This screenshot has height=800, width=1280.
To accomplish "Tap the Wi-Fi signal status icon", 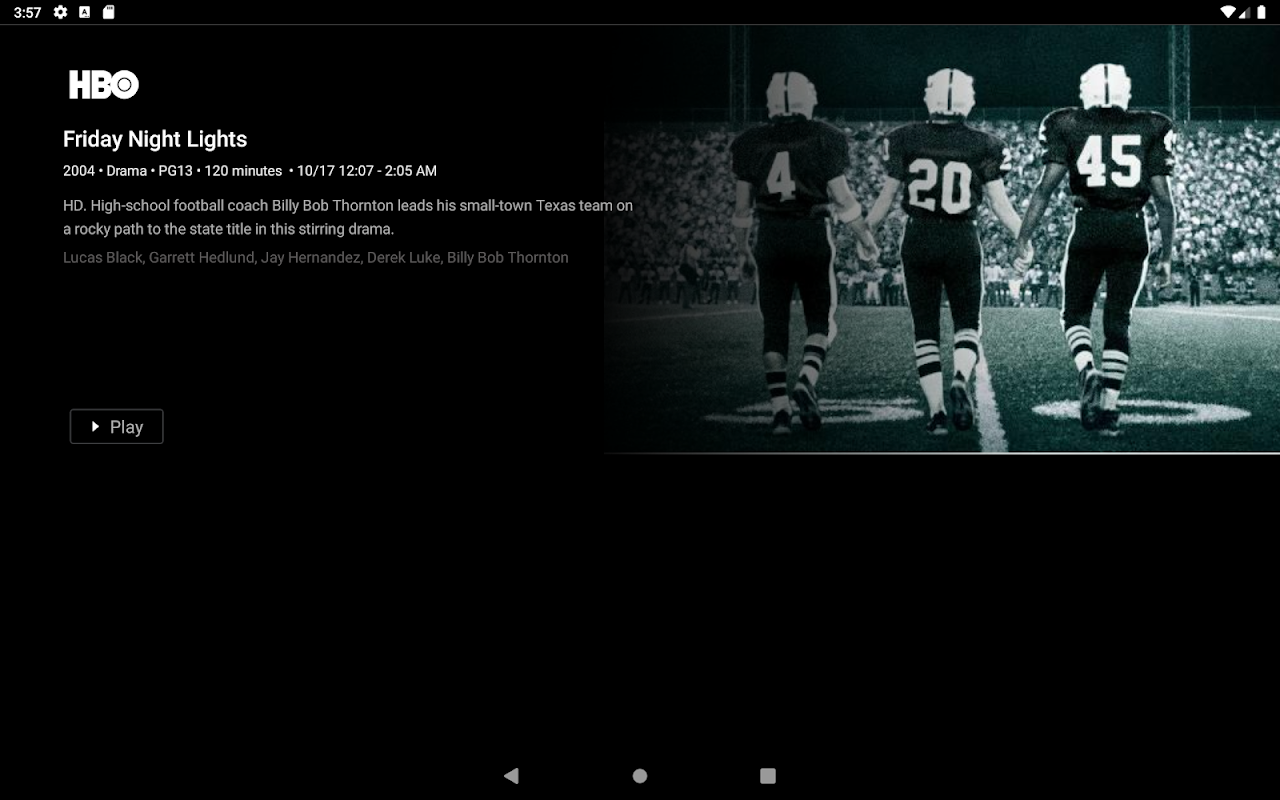I will click(x=1228, y=12).
